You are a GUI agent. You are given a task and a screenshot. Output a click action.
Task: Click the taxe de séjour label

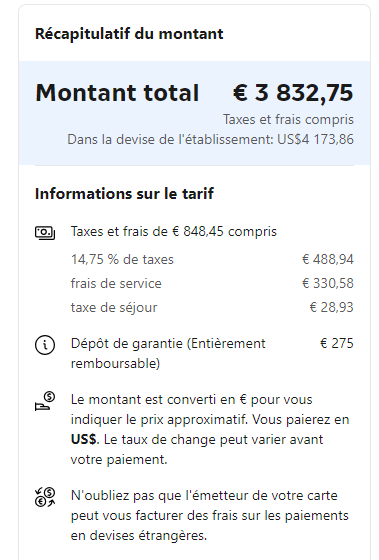click(x=114, y=308)
